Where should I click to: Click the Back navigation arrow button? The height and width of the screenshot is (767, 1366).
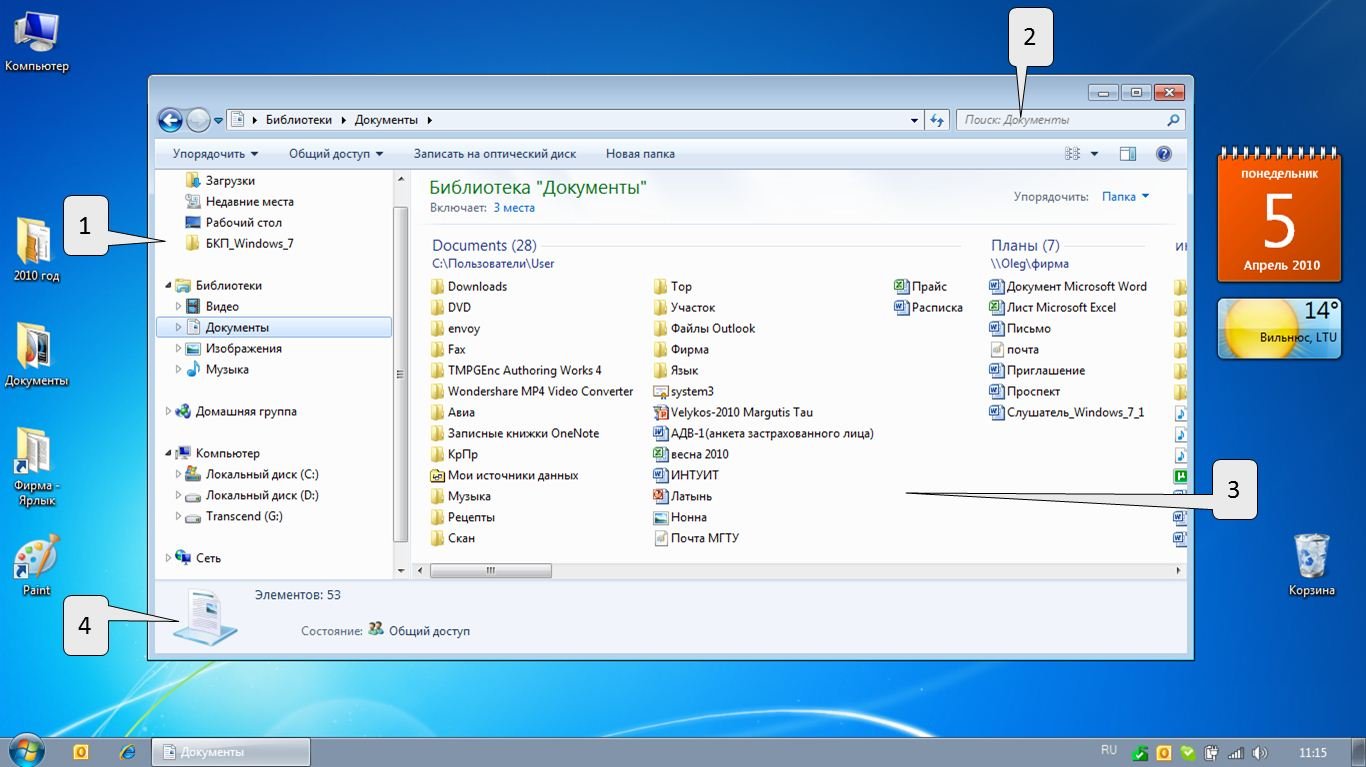coord(170,120)
